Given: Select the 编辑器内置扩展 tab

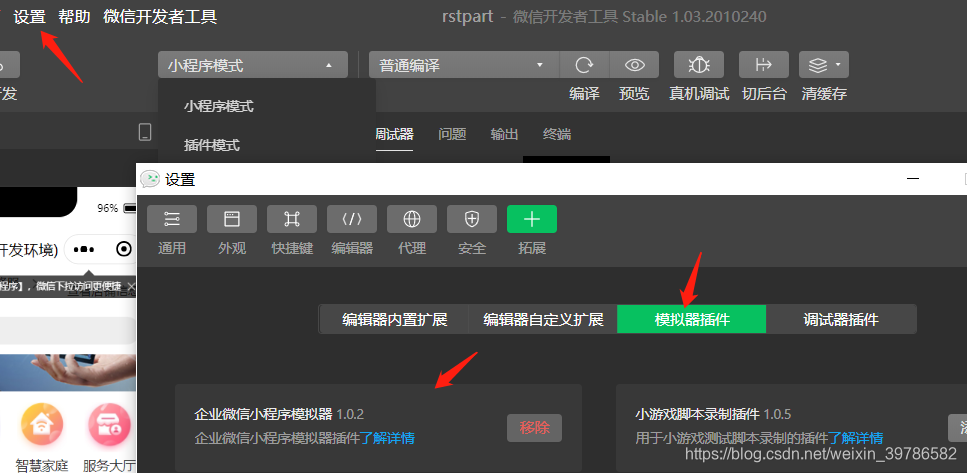Looking at the screenshot, I should (395, 319).
